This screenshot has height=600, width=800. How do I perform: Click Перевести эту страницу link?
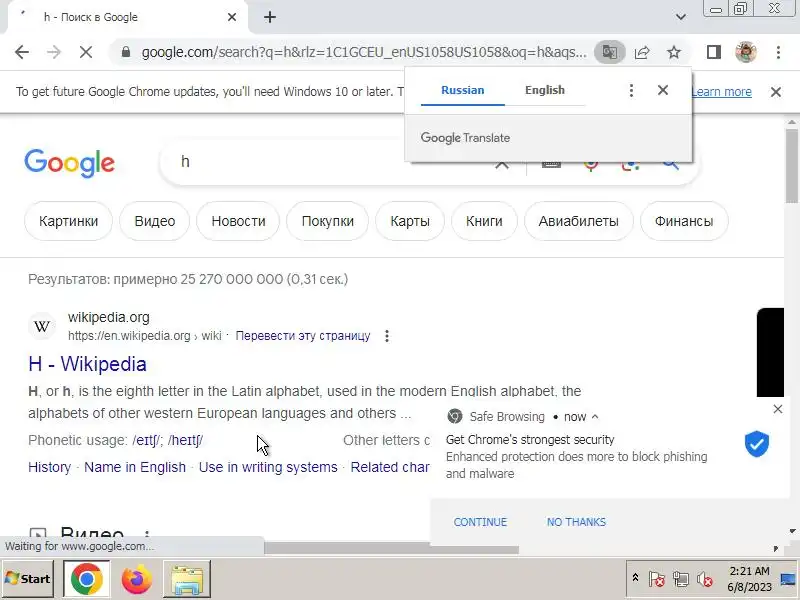click(303, 336)
